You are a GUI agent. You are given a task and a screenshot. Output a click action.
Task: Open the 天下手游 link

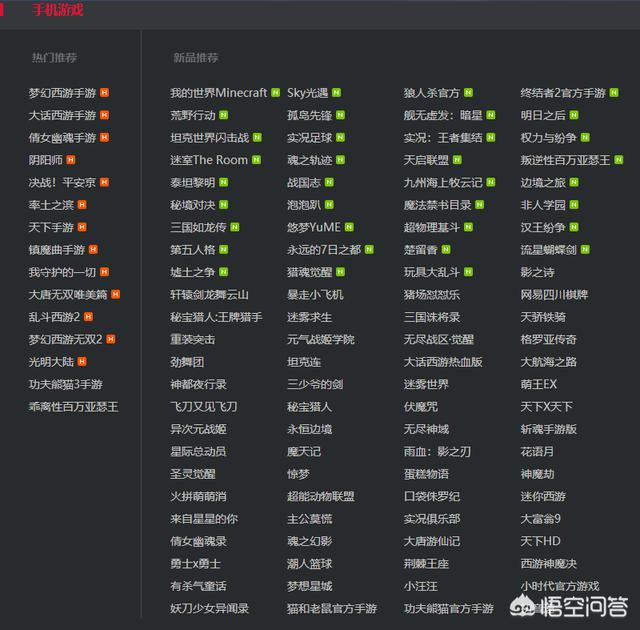pos(51,227)
